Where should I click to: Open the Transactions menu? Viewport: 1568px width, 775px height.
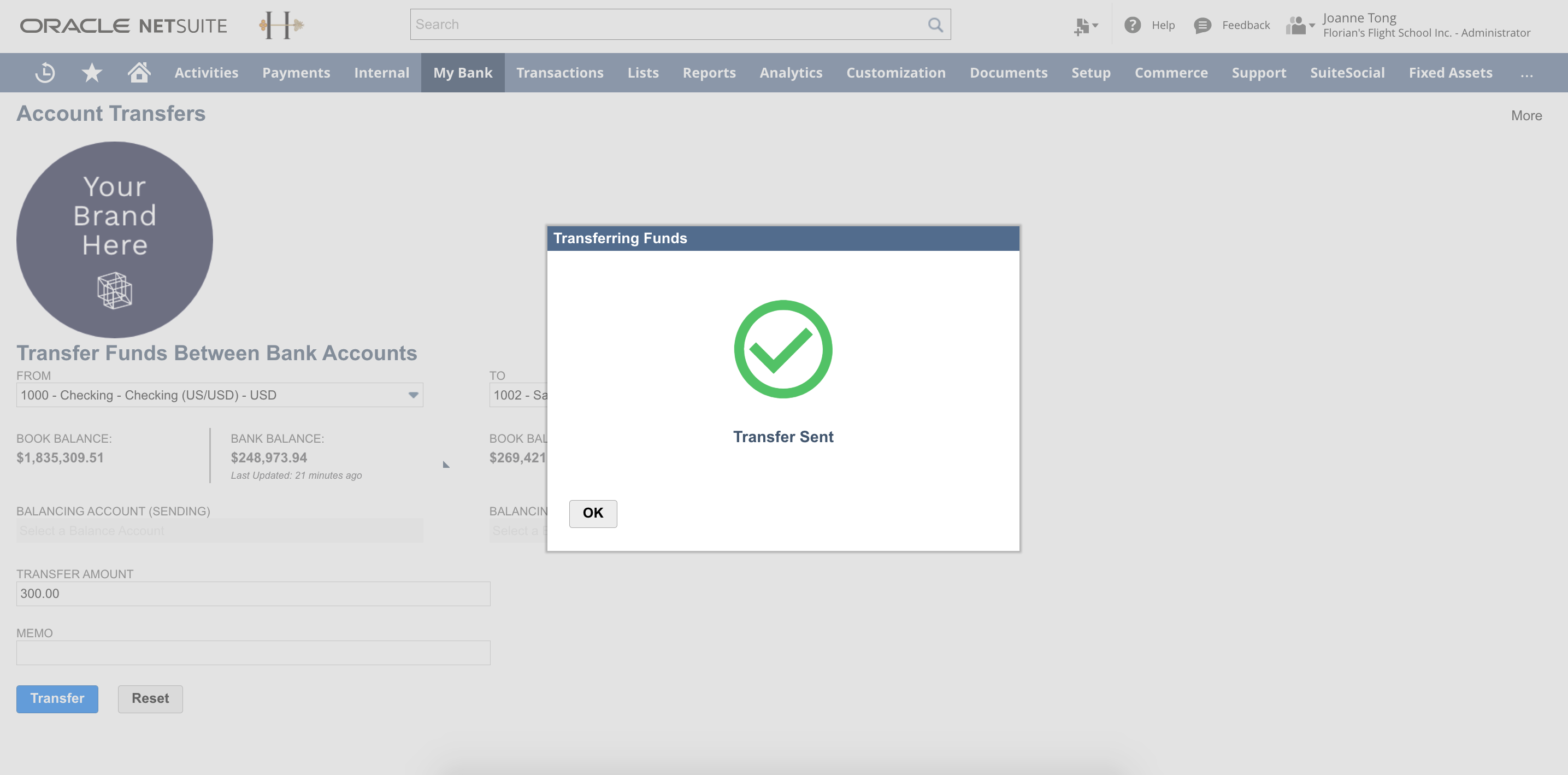point(559,73)
